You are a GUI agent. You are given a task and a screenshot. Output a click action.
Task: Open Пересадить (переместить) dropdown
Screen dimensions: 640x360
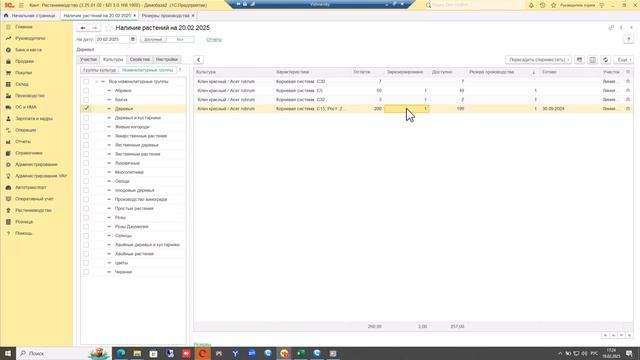tap(538, 60)
